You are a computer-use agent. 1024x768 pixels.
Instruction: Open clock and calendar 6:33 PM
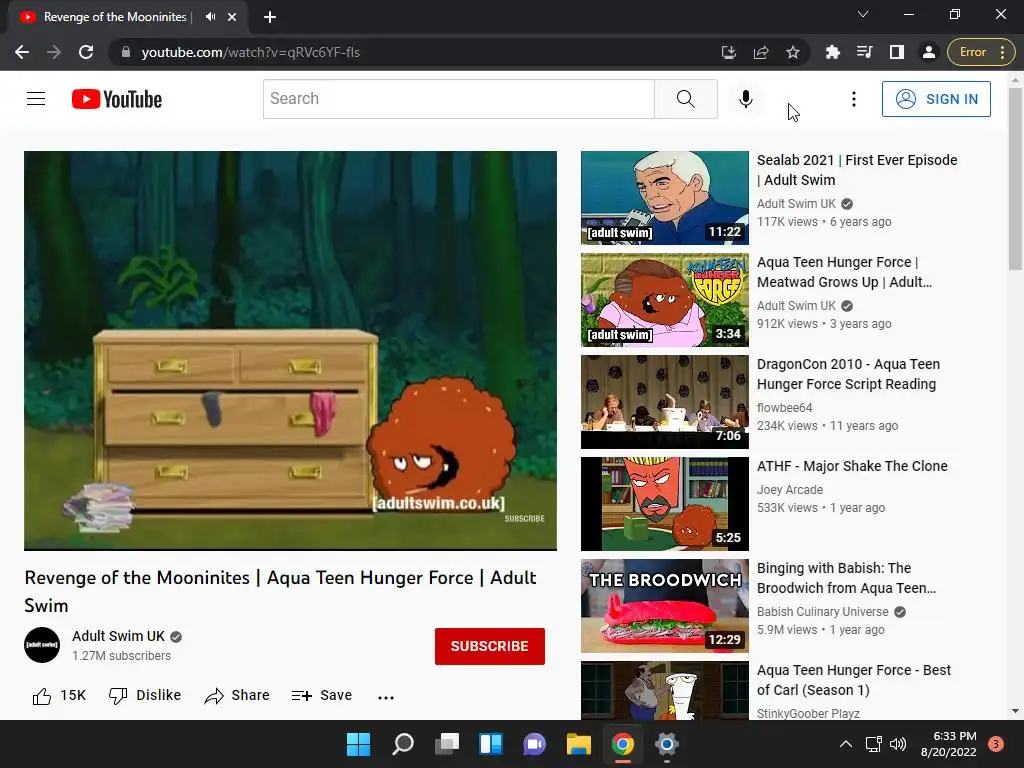click(x=949, y=744)
